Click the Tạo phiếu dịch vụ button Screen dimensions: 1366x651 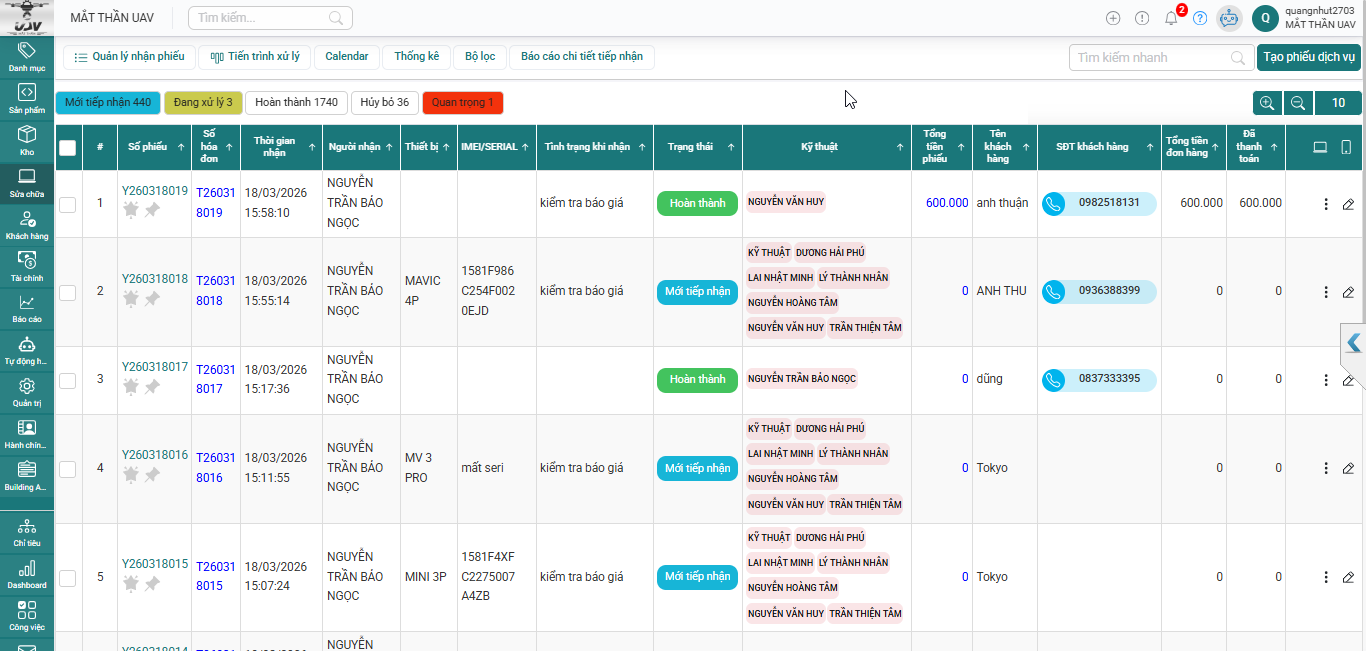1308,57
